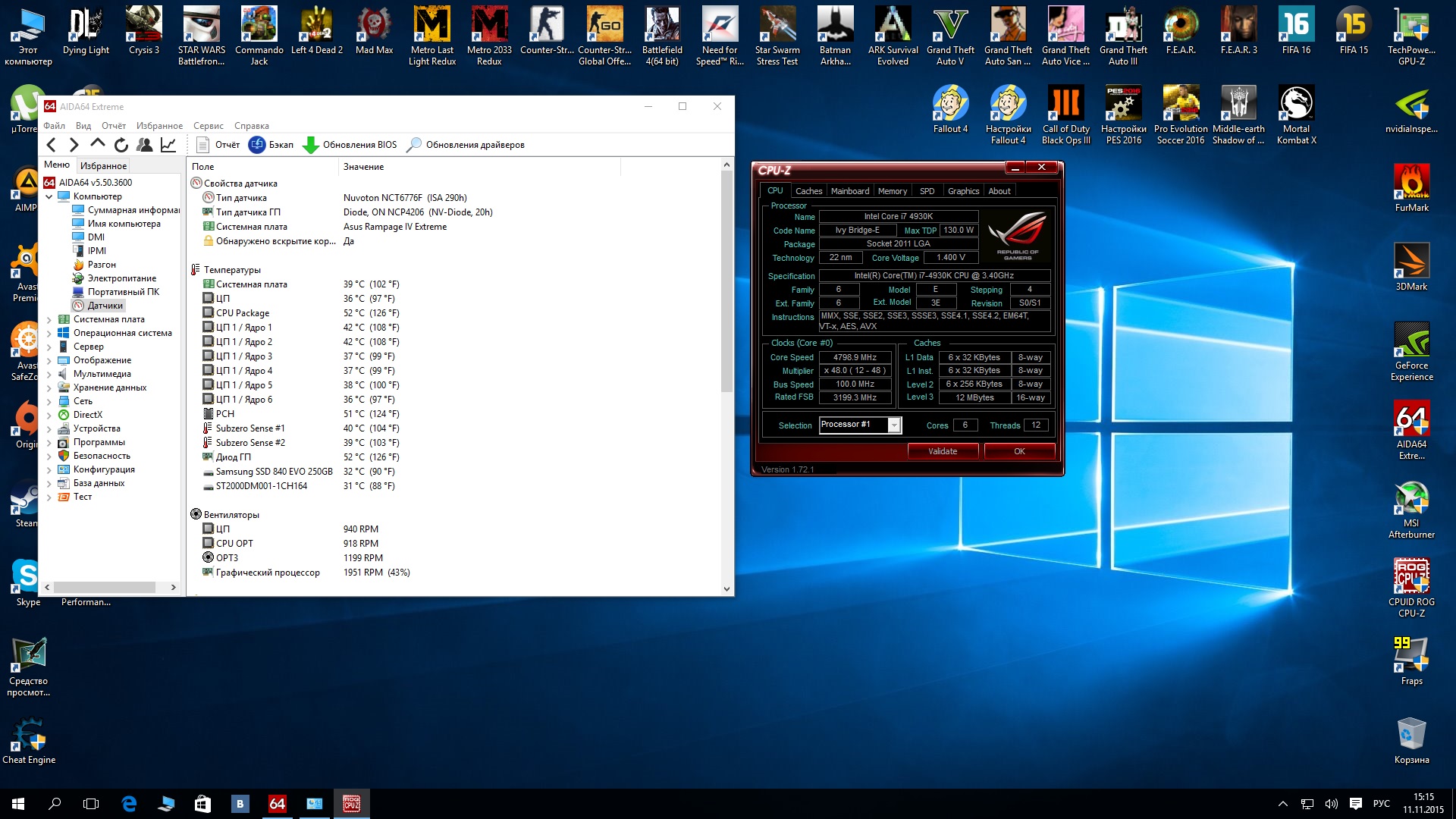Open the Сервис menu in AIDA64
The height and width of the screenshot is (819, 1456).
(208, 126)
